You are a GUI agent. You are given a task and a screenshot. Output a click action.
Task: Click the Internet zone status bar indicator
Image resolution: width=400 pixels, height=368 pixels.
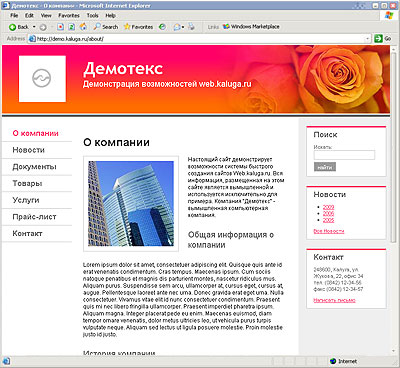[343, 361]
